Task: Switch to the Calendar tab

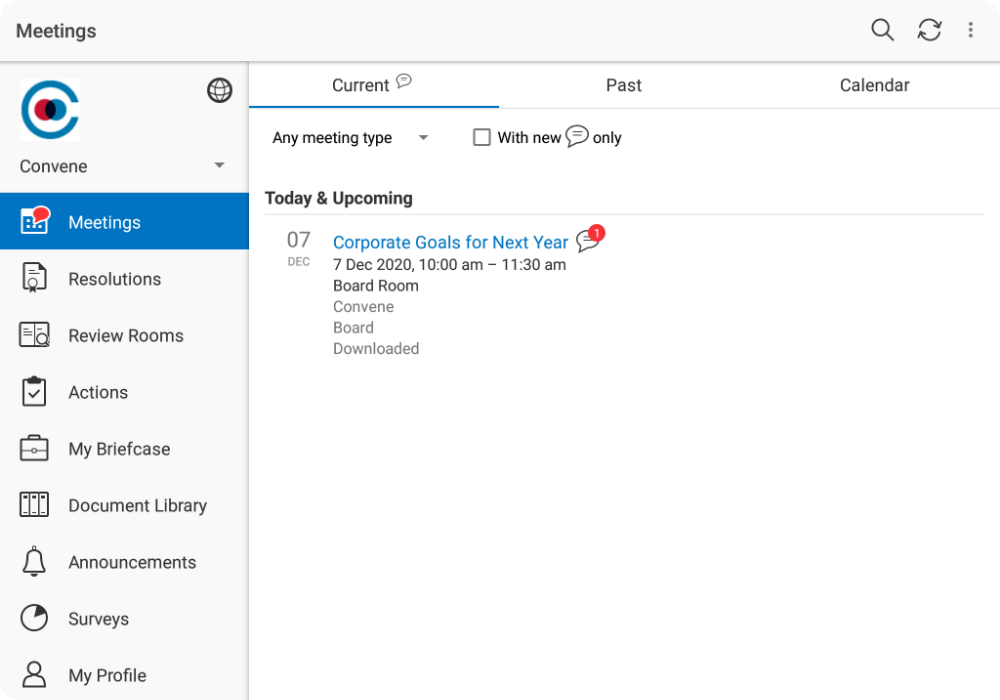Action: pos(874,86)
